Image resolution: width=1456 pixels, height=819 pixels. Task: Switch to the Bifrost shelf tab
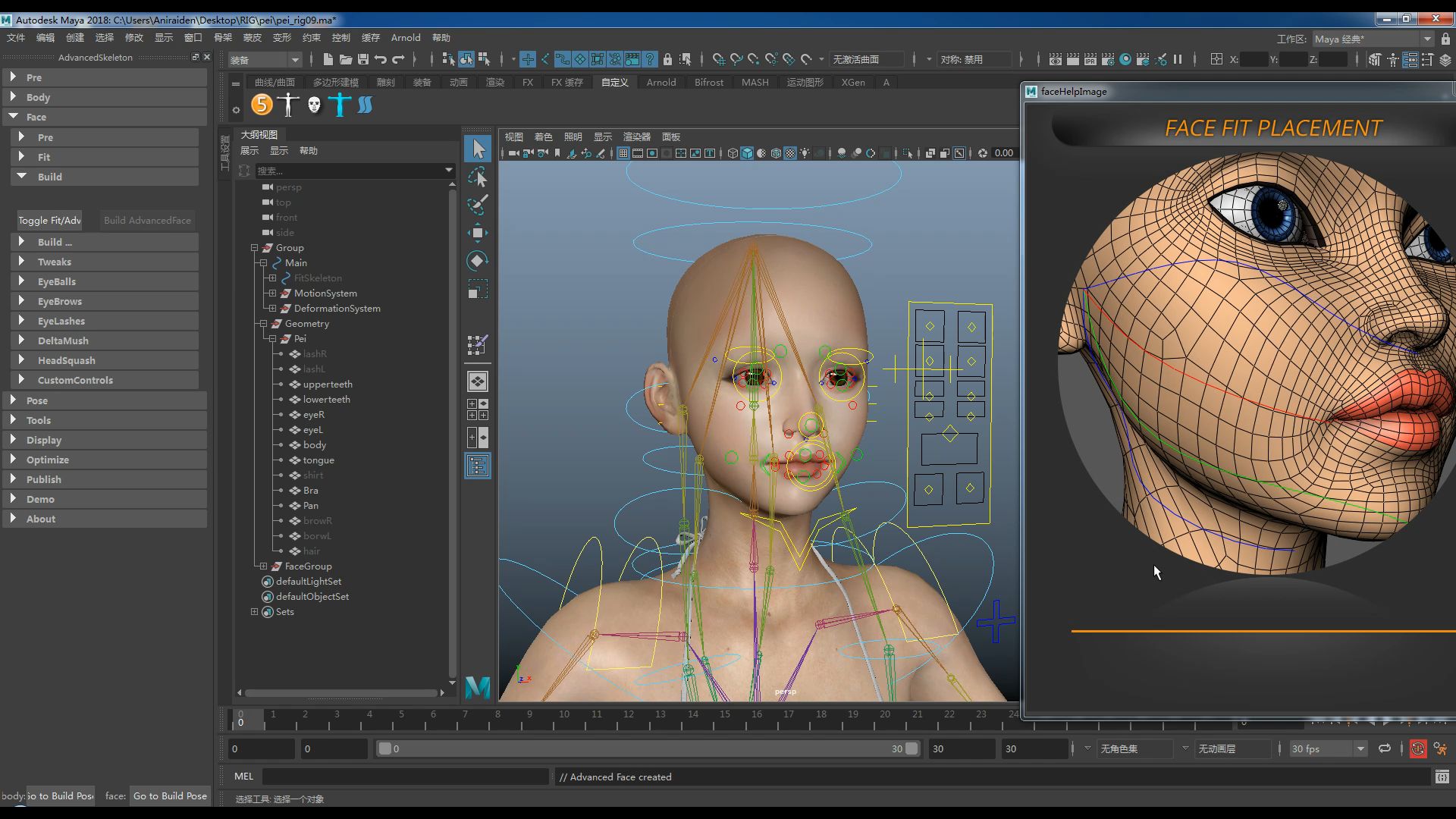(708, 82)
